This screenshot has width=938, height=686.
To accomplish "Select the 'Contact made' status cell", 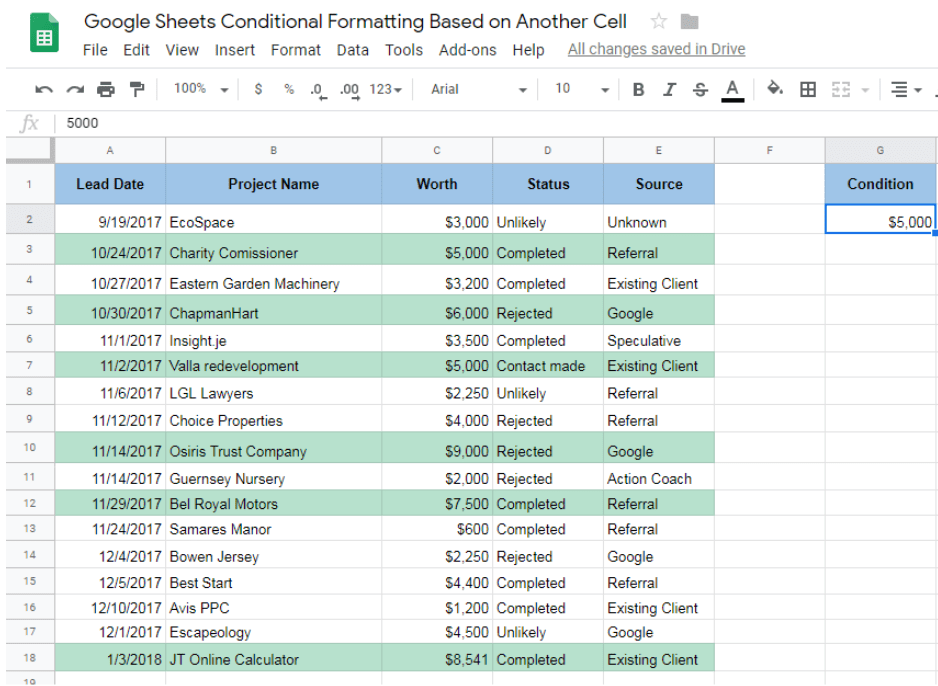I will click(x=548, y=365).
